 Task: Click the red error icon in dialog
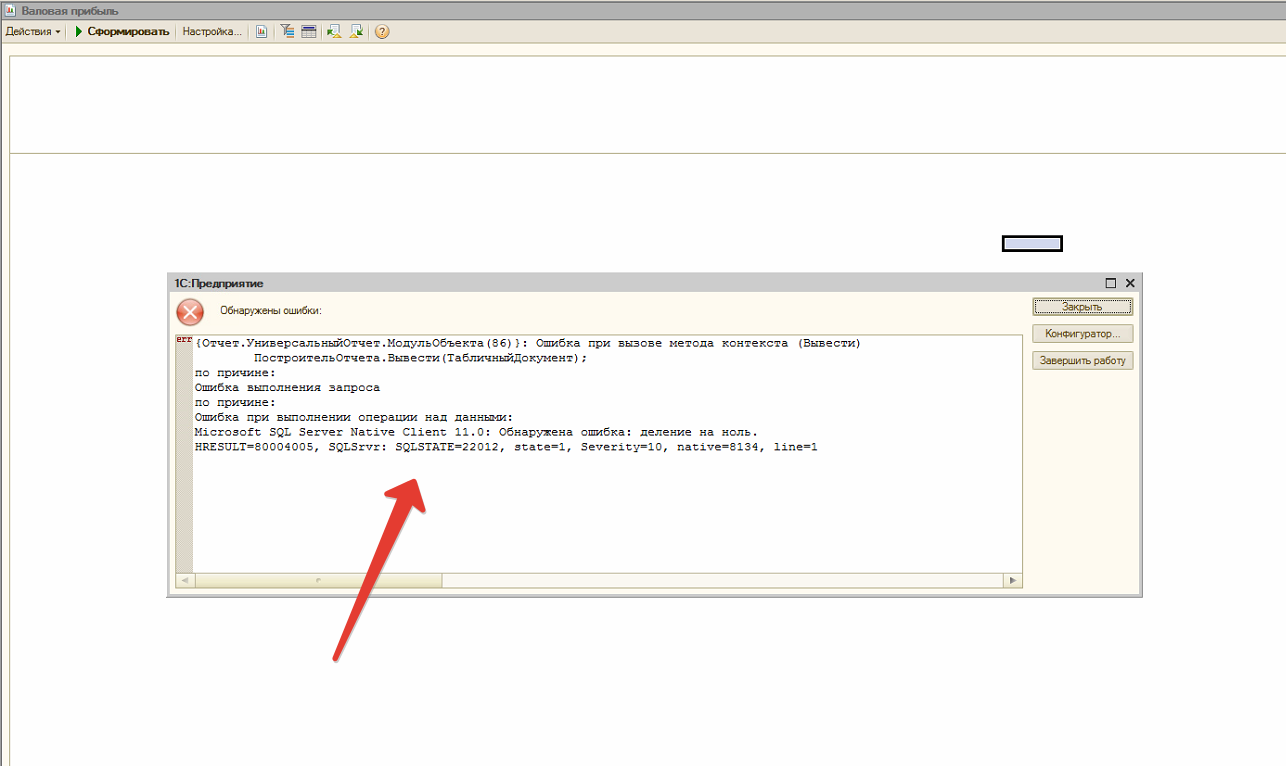[190, 312]
